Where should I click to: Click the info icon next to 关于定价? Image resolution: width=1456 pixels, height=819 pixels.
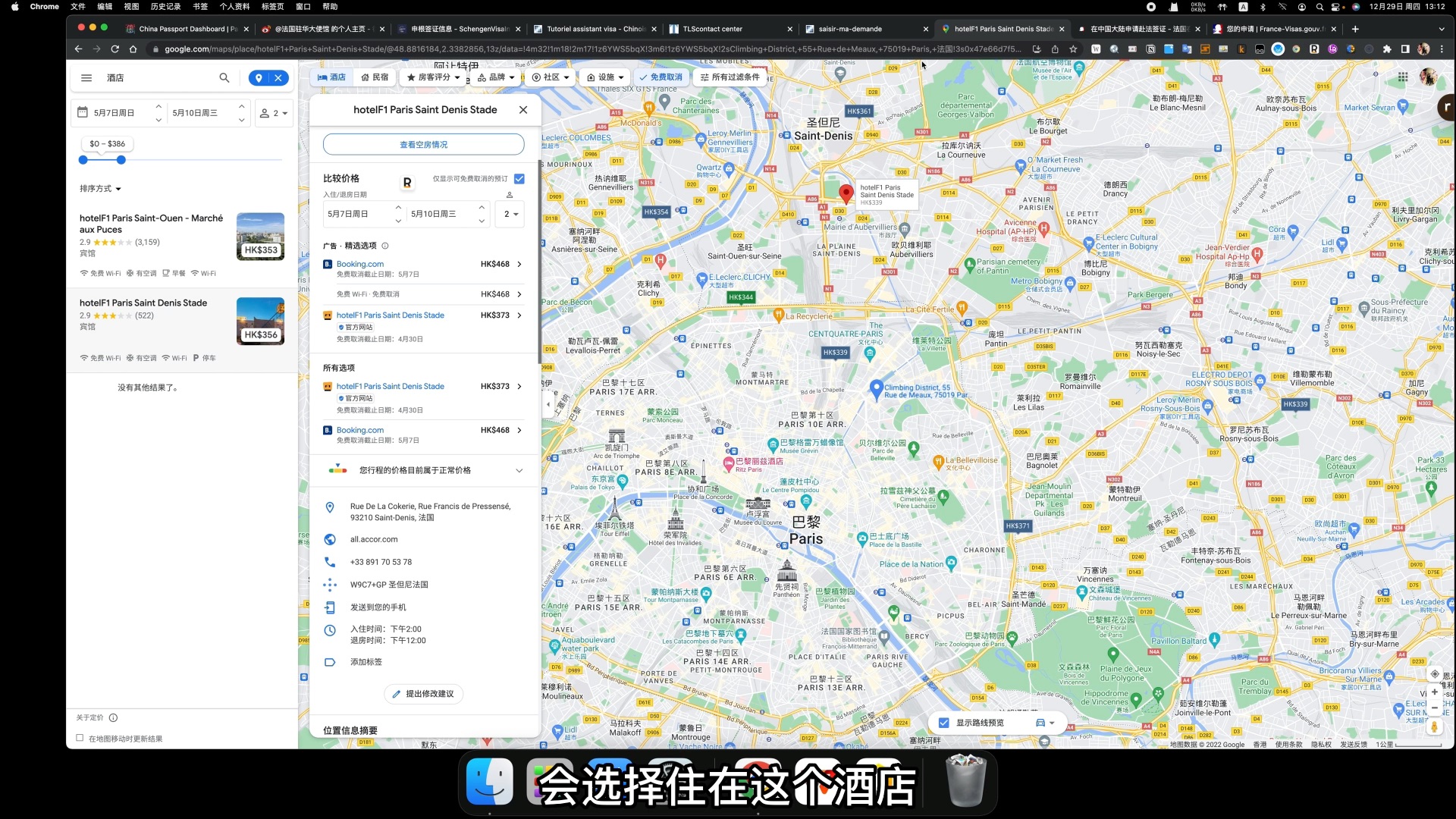[x=113, y=718]
